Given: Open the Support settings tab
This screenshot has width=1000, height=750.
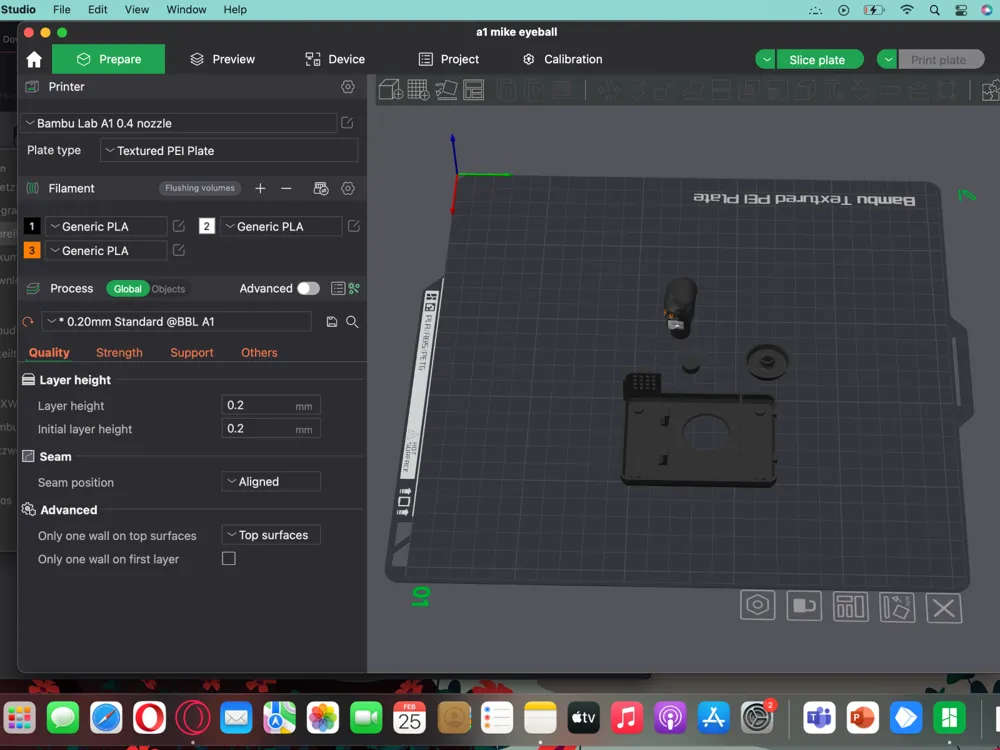Looking at the screenshot, I should pos(192,353).
